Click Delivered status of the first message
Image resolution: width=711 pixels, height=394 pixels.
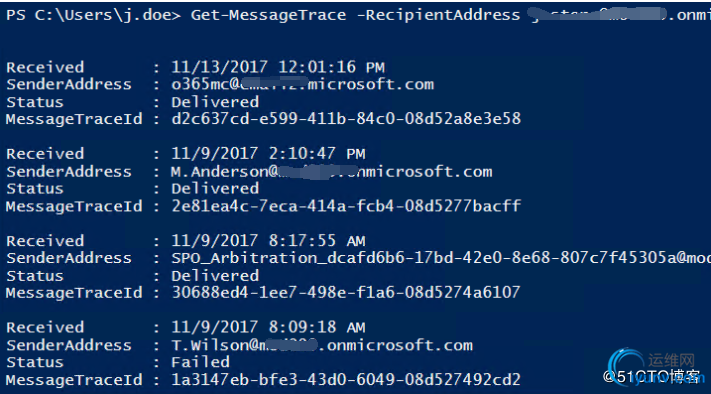[x=215, y=102]
